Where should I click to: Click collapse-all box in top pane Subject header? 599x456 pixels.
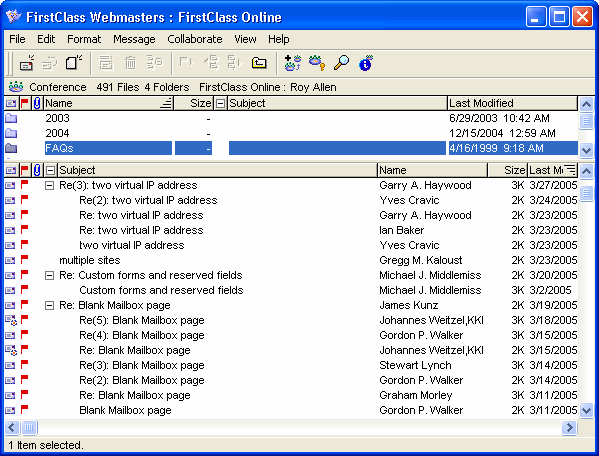(220, 103)
